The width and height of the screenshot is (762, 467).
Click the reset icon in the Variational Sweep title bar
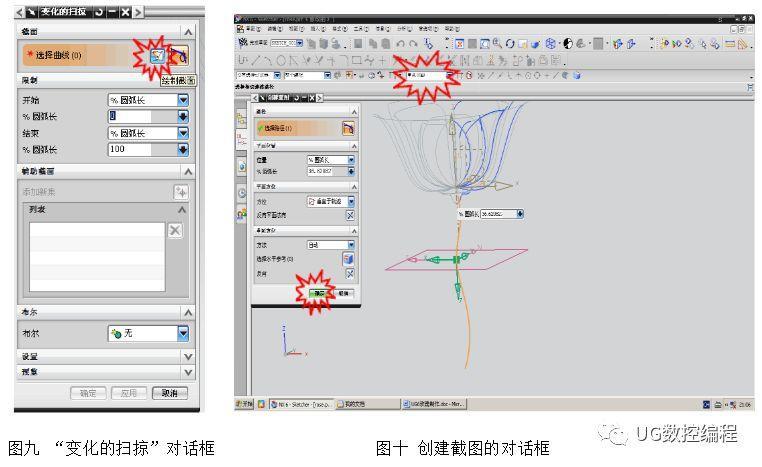[99, 12]
